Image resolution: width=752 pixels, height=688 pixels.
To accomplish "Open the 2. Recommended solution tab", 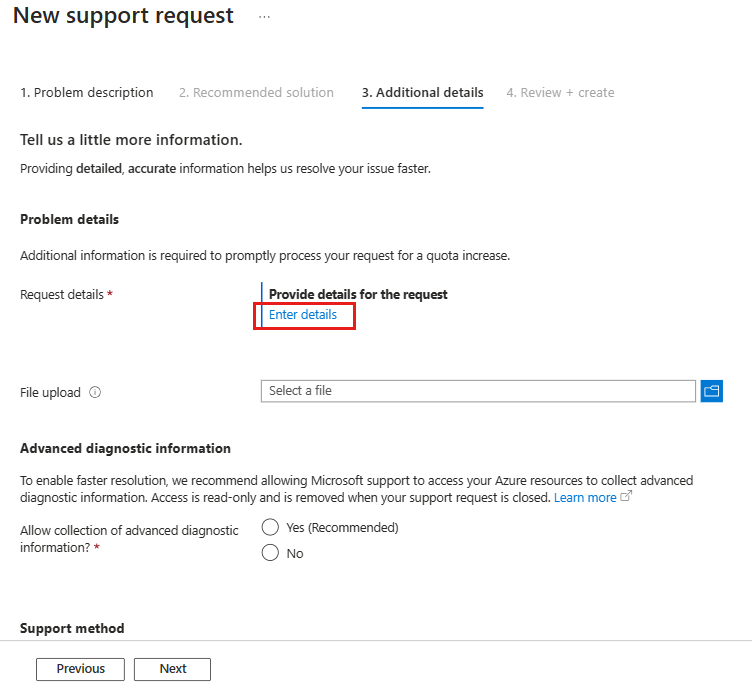I will (256, 93).
